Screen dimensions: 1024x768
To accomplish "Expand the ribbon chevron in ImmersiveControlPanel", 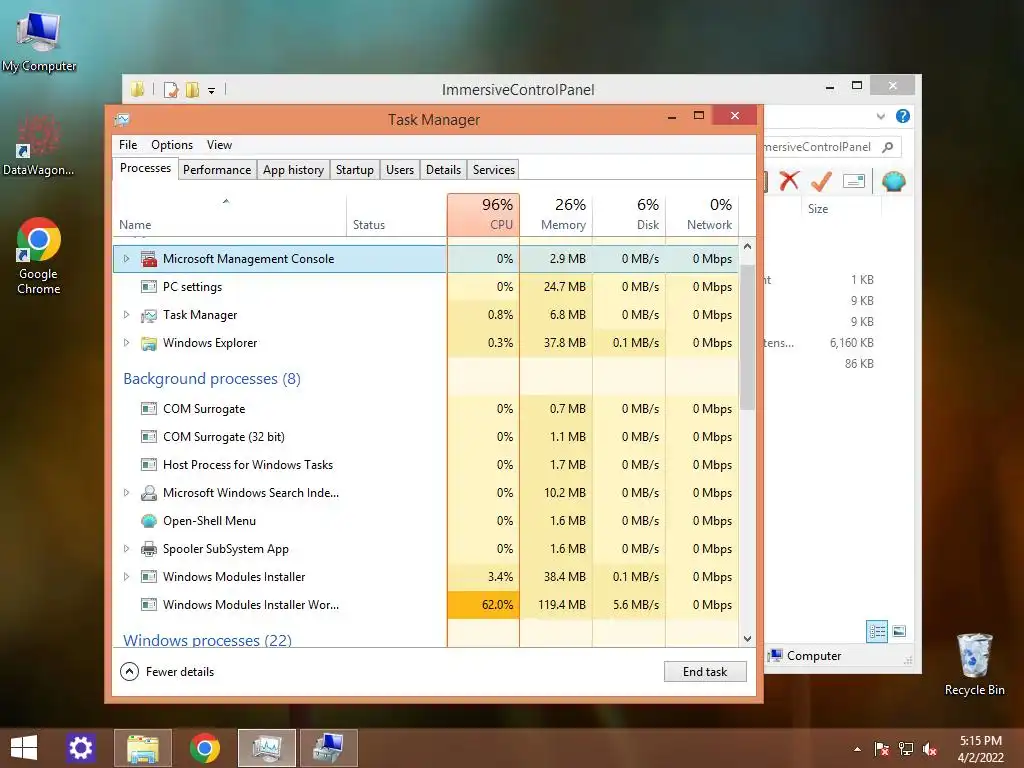I will (x=880, y=116).
